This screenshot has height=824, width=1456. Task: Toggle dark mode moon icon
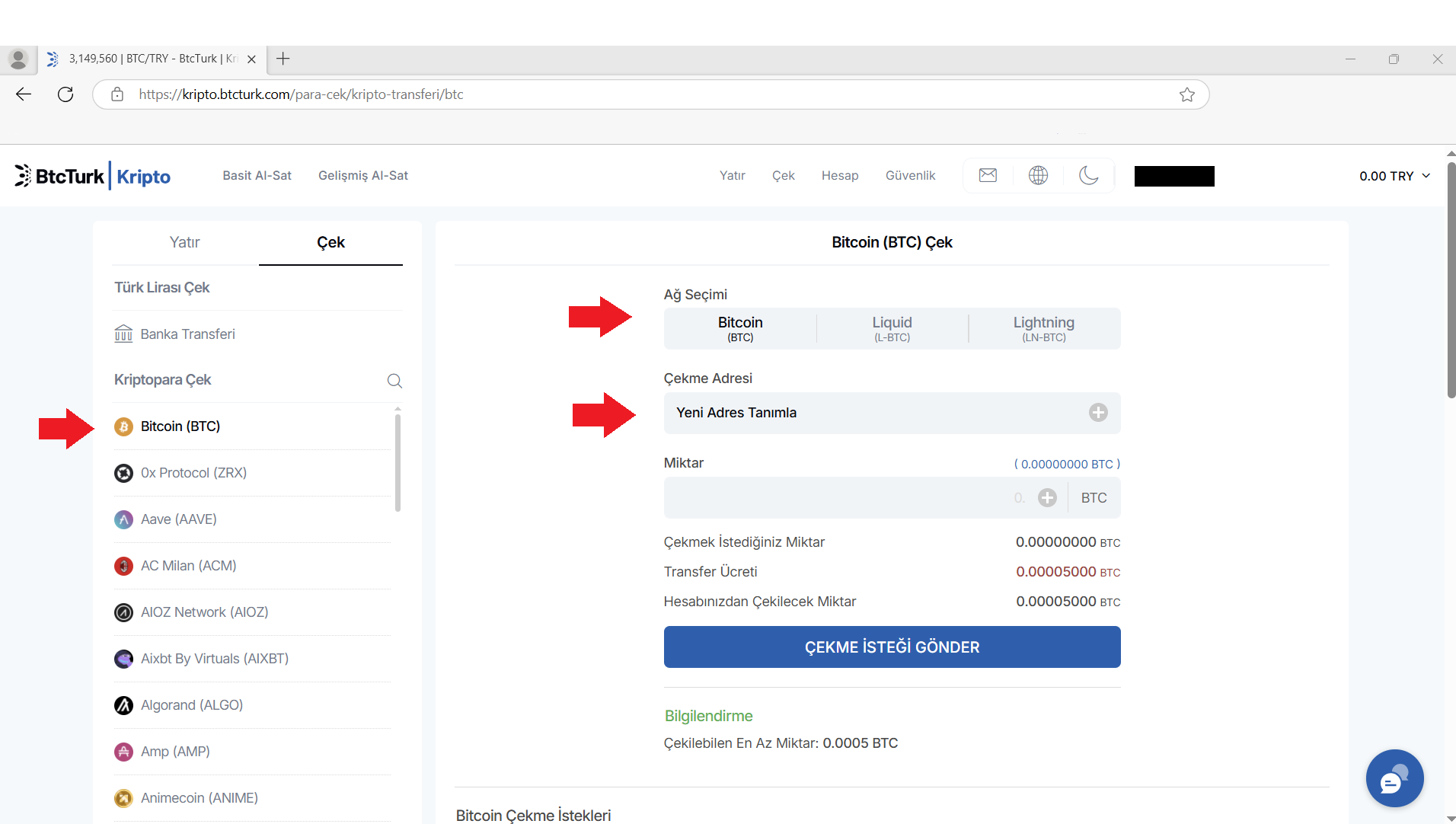(1088, 175)
